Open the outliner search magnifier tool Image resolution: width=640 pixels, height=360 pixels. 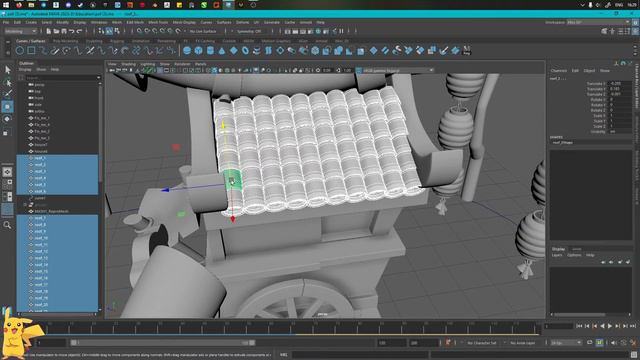tap(7, 225)
